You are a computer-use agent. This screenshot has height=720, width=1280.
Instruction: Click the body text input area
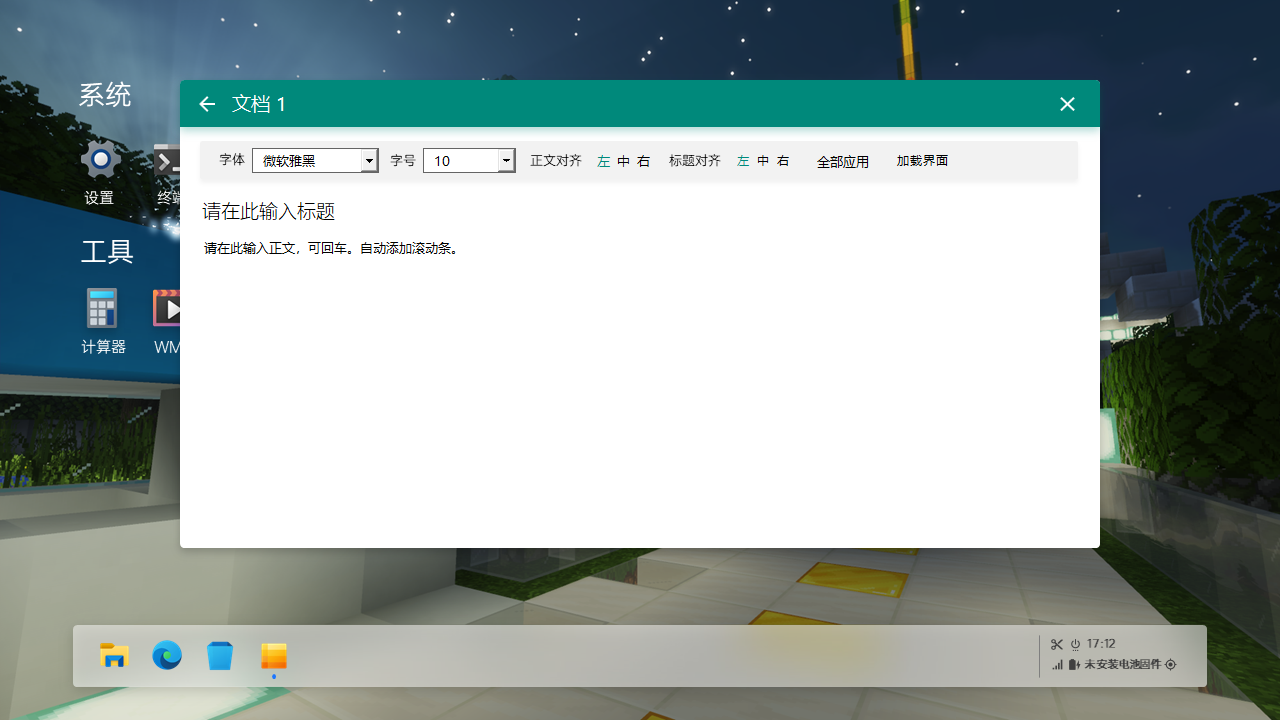pos(640,390)
